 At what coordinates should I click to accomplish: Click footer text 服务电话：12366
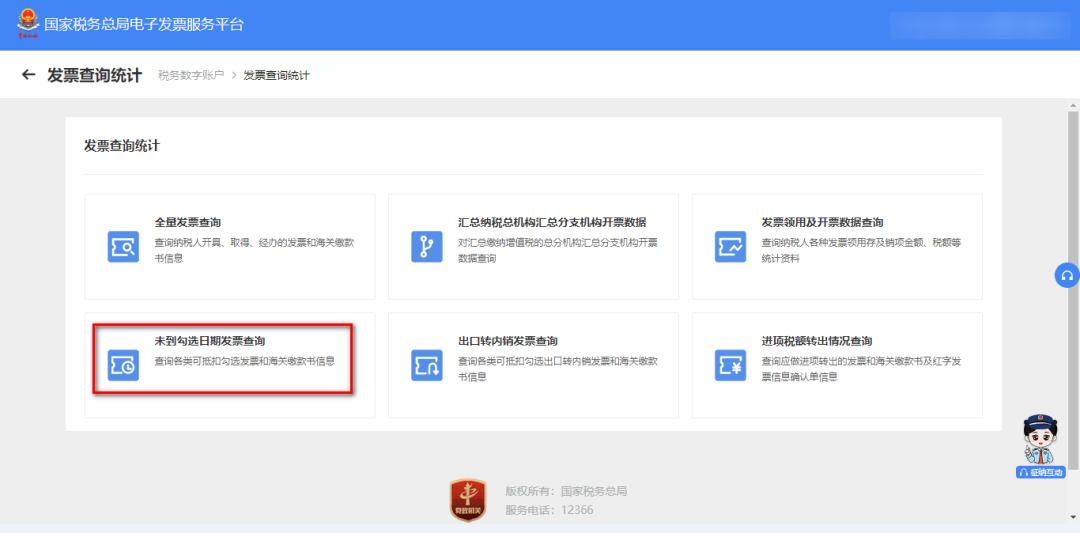[x=549, y=510]
